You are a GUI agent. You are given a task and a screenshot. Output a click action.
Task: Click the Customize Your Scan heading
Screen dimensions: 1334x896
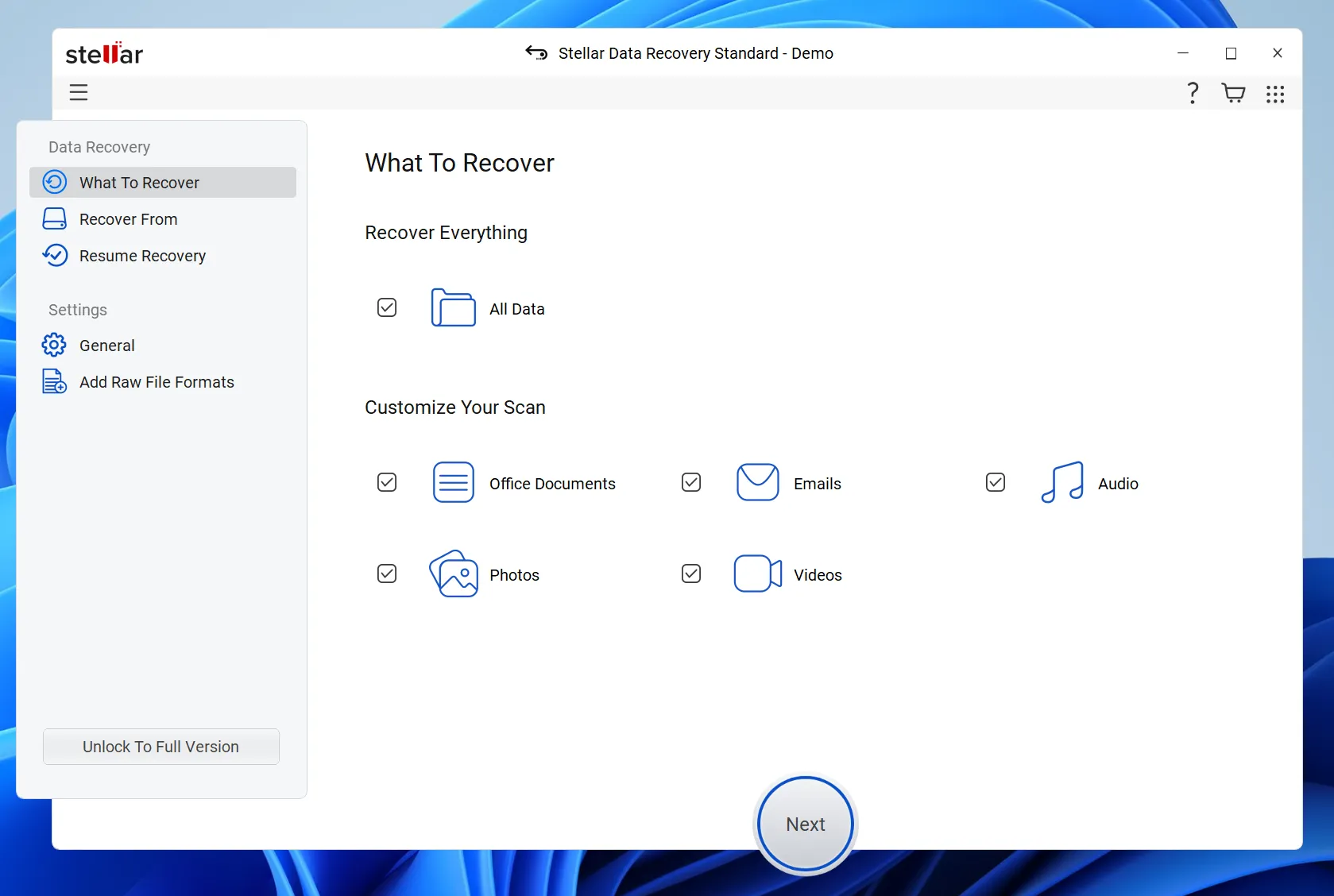coord(455,407)
